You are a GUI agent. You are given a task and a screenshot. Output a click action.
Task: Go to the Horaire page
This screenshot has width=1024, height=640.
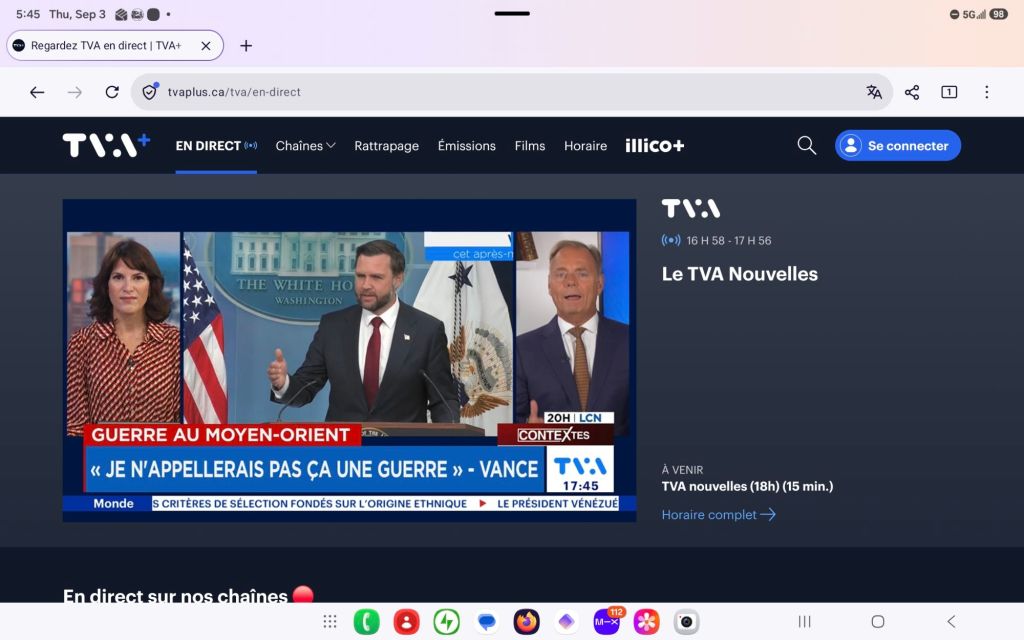coord(585,146)
